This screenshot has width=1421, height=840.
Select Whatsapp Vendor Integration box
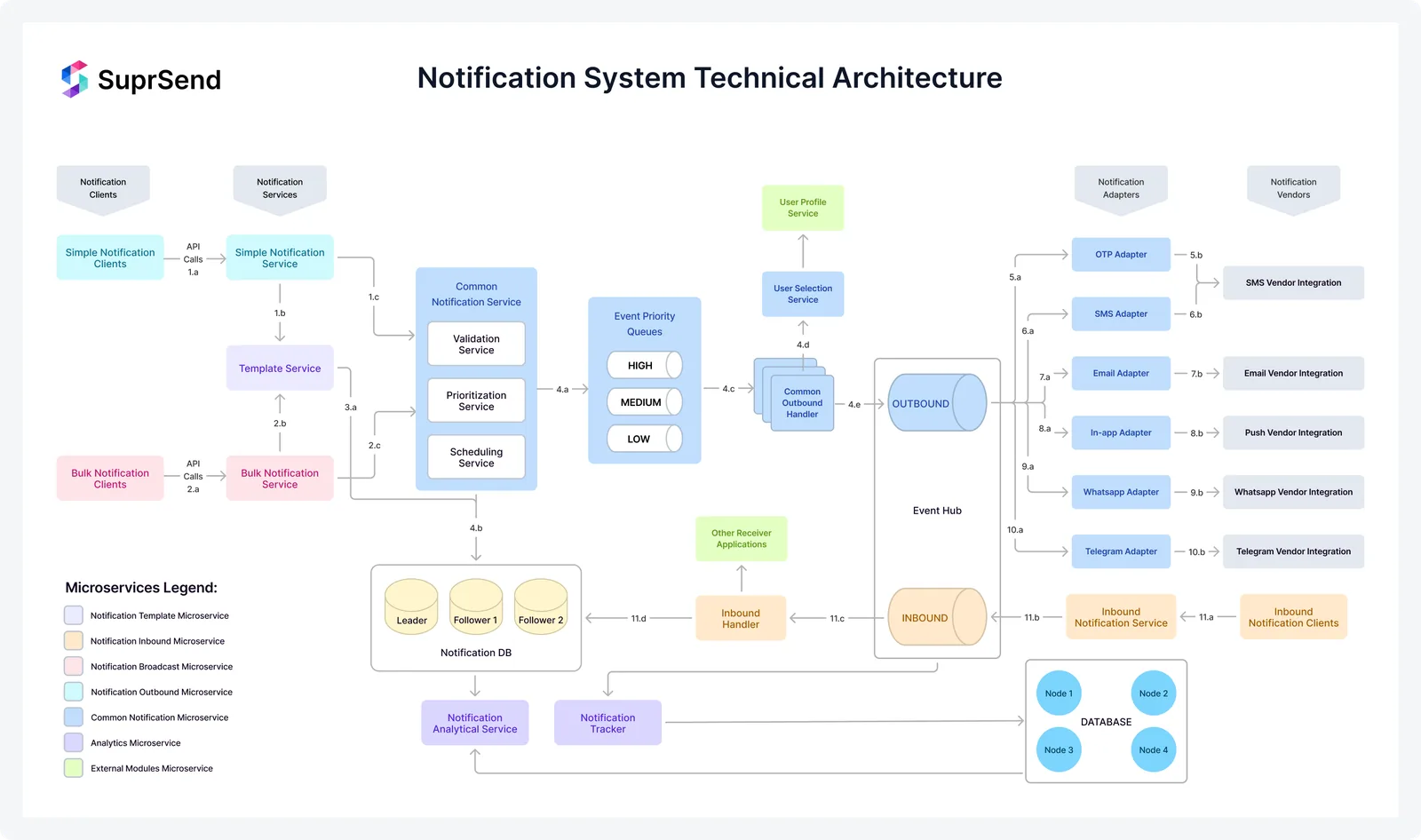pyautogui.click(x=1293, y=492)
